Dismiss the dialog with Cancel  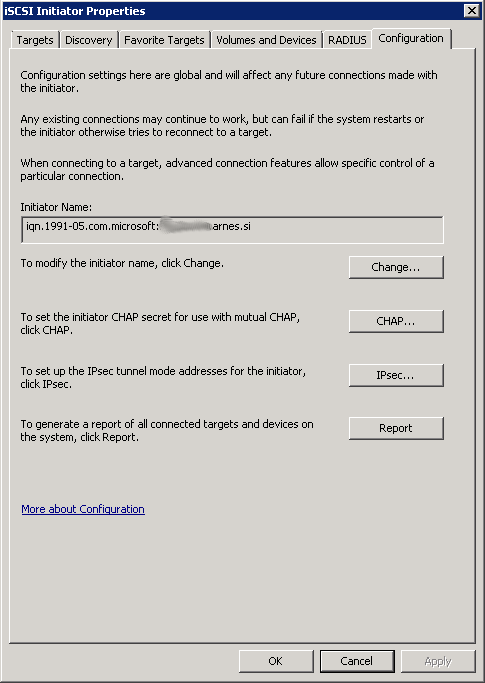(x=357, y=661)
